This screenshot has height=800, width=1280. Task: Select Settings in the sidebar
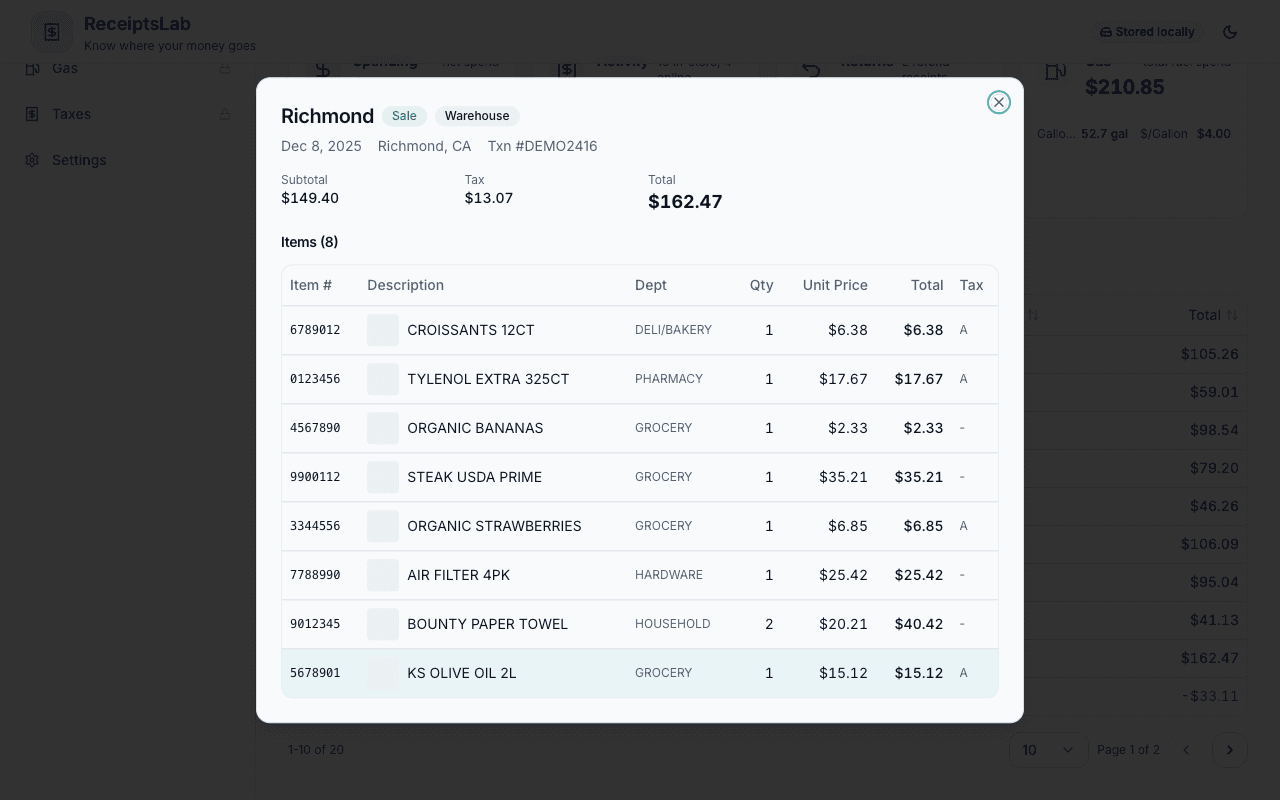point(79,160)
